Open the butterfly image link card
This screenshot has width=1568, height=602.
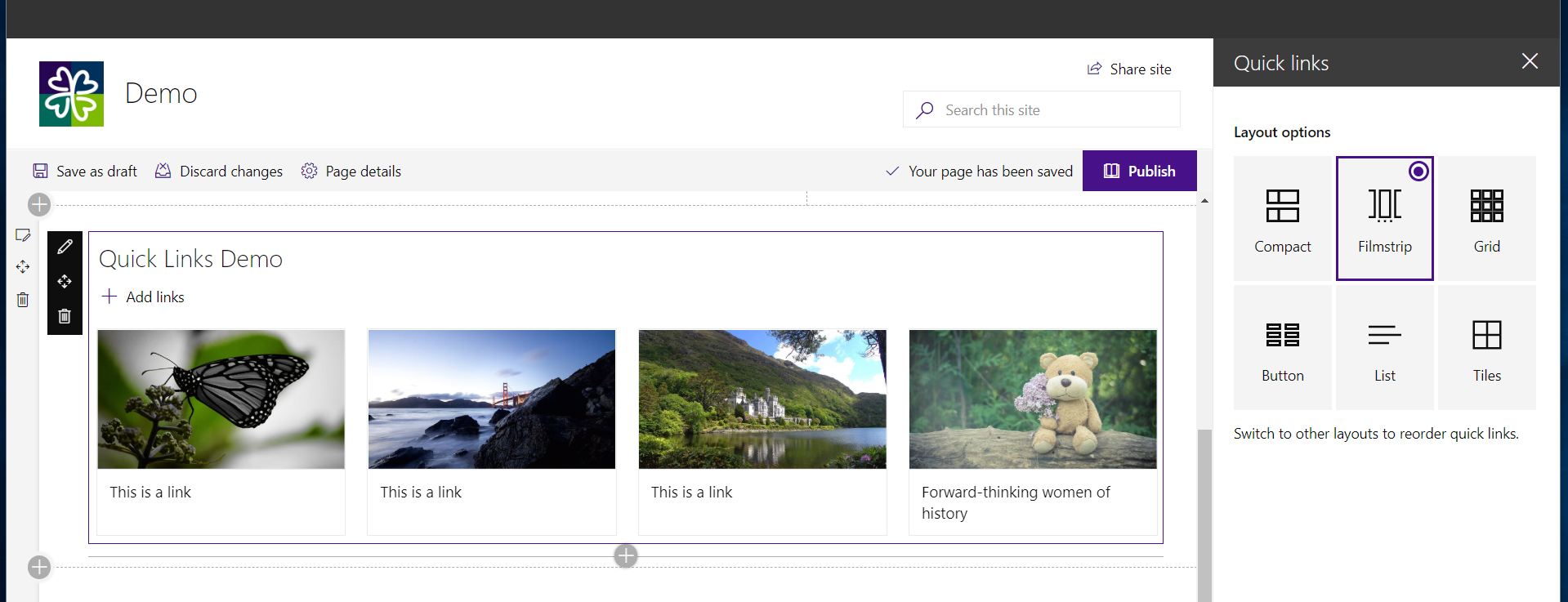(x=221, y=432)
